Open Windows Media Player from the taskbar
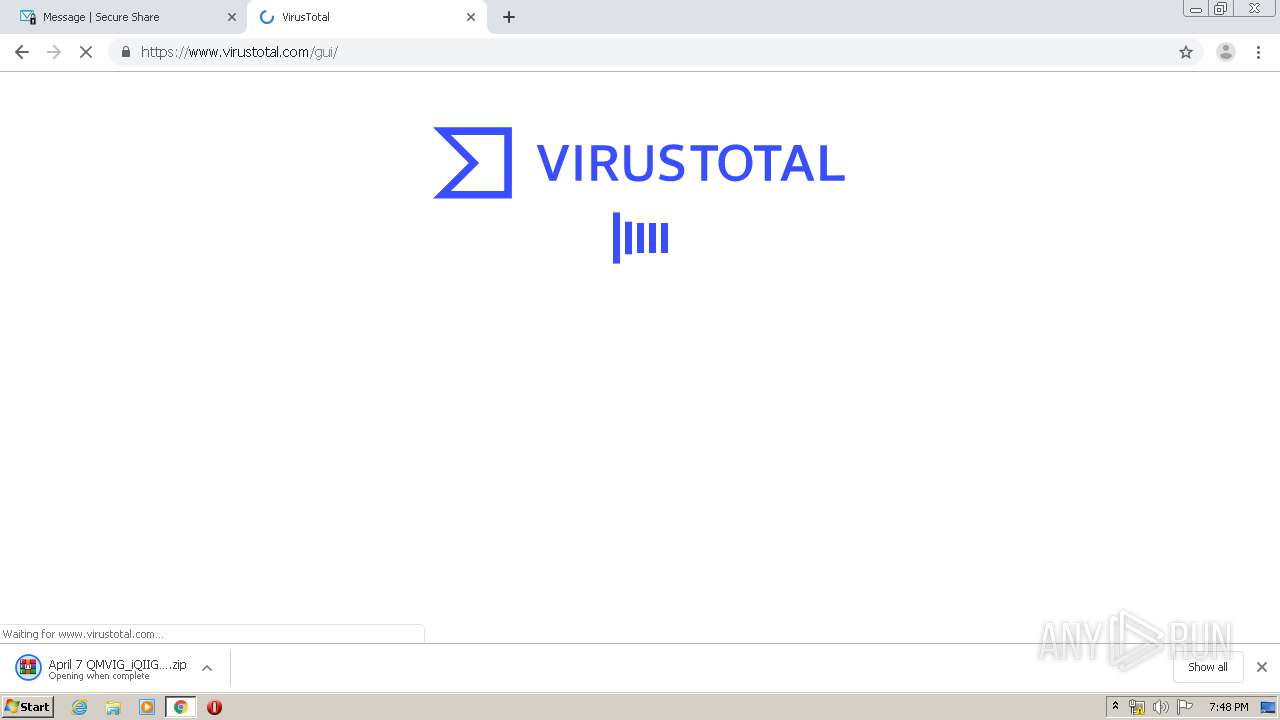1280x720 pixels. (x=147, y=707)
